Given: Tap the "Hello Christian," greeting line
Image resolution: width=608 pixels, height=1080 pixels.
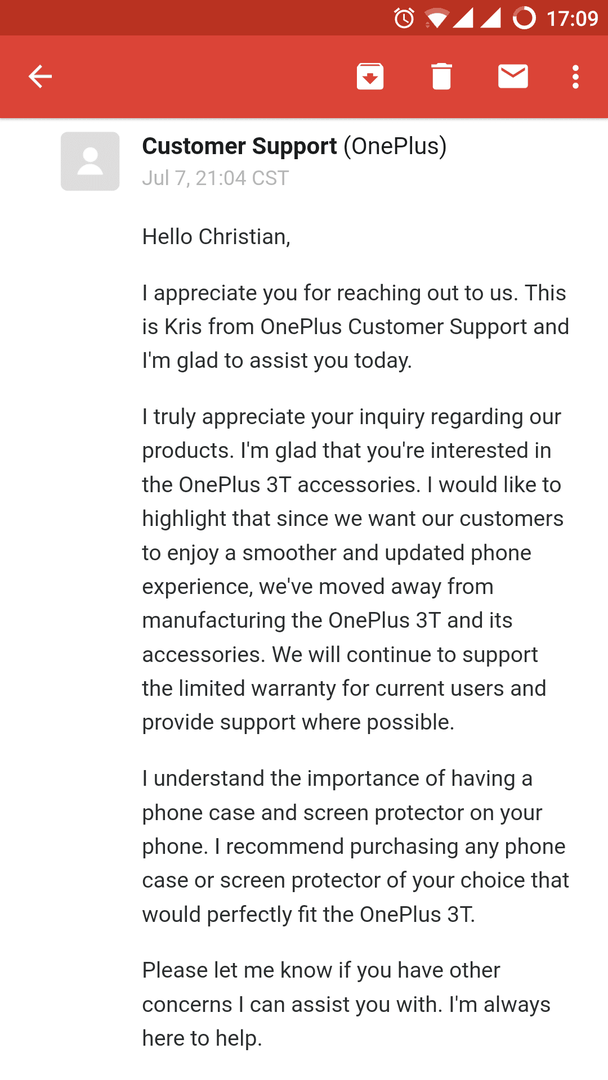Looking at the screenshot, I should (x=216, y=237).
